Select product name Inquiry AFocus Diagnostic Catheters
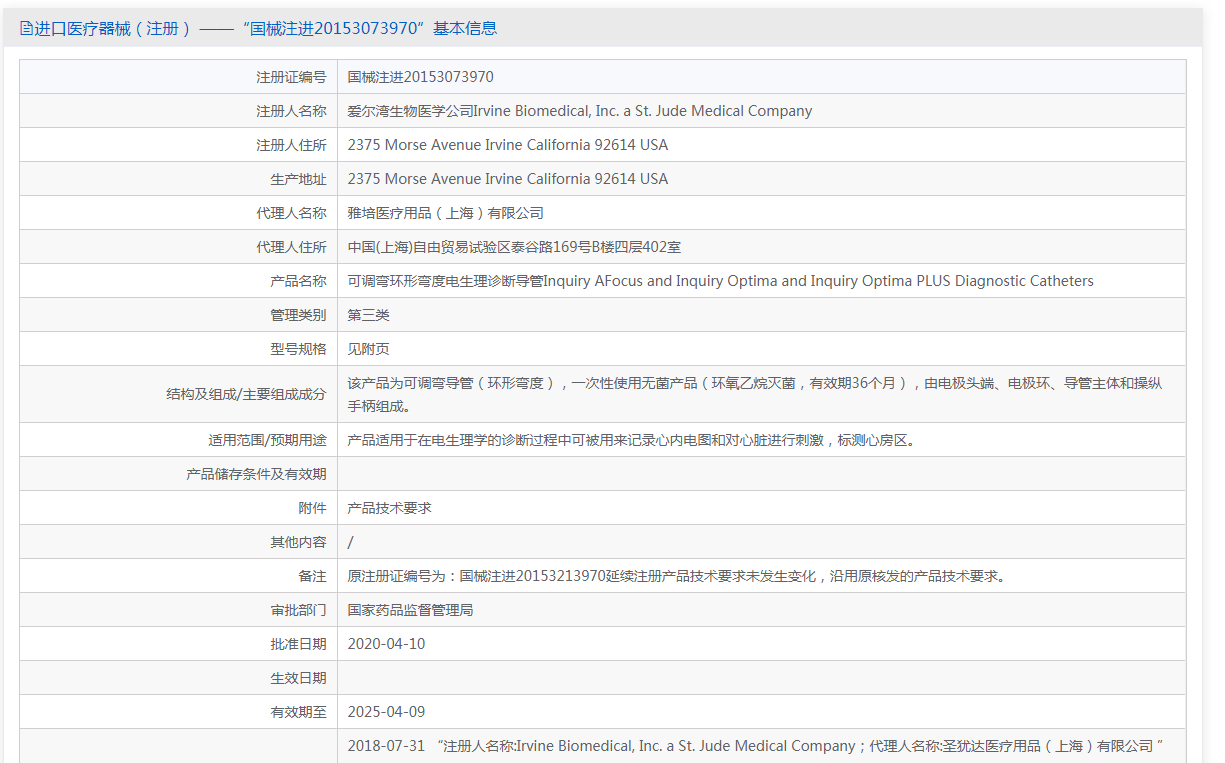1225x763 pixels. (x=720, y=281)
